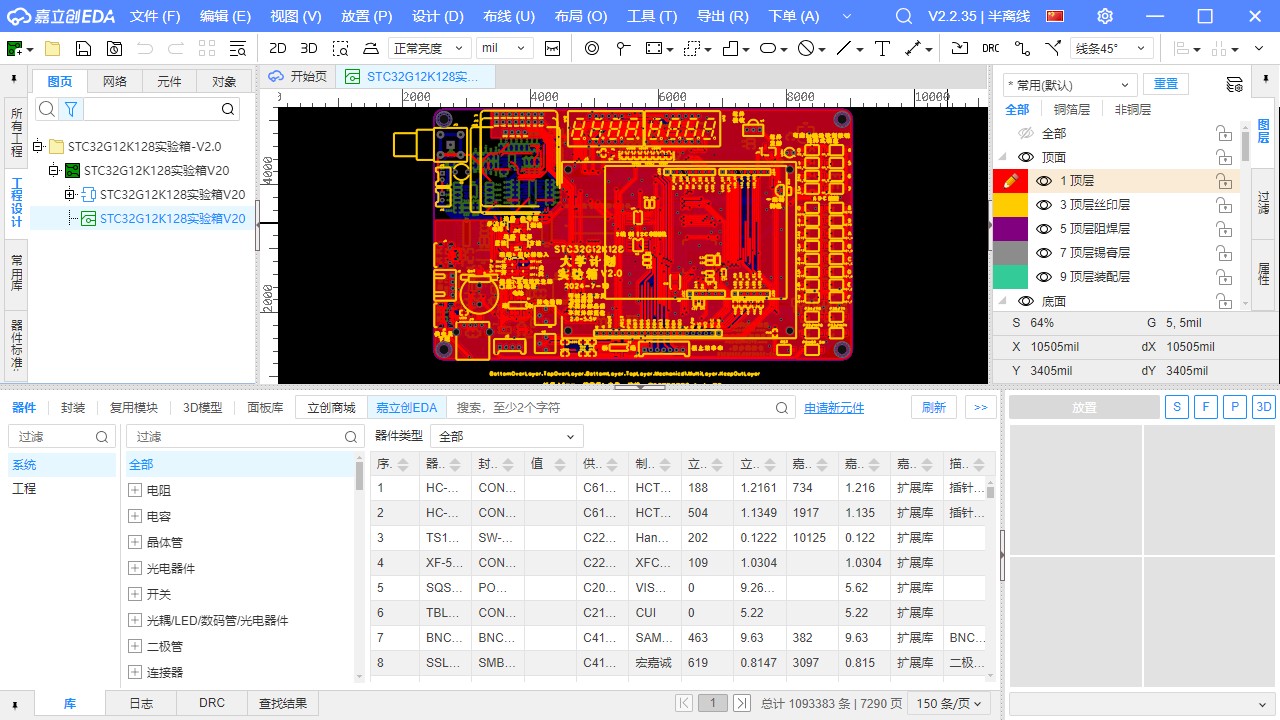This screenshot has width=1280, height=720.
Task: Open the 正常亮度 brightness dropdown
Action: click(429, 48)
